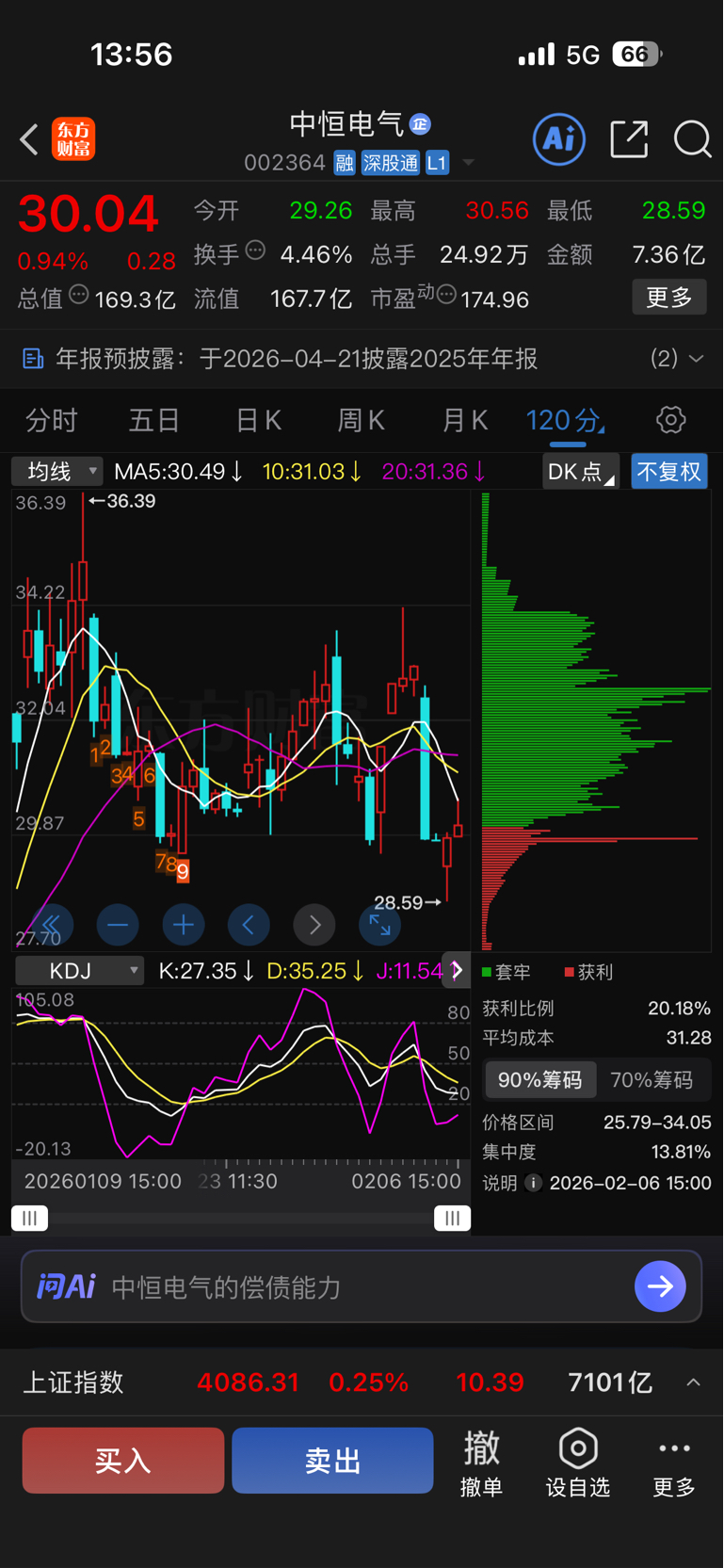Select the 90%筹码 option
Viewport: 724px width, 1568px height.
click(x=540, y=1080)
